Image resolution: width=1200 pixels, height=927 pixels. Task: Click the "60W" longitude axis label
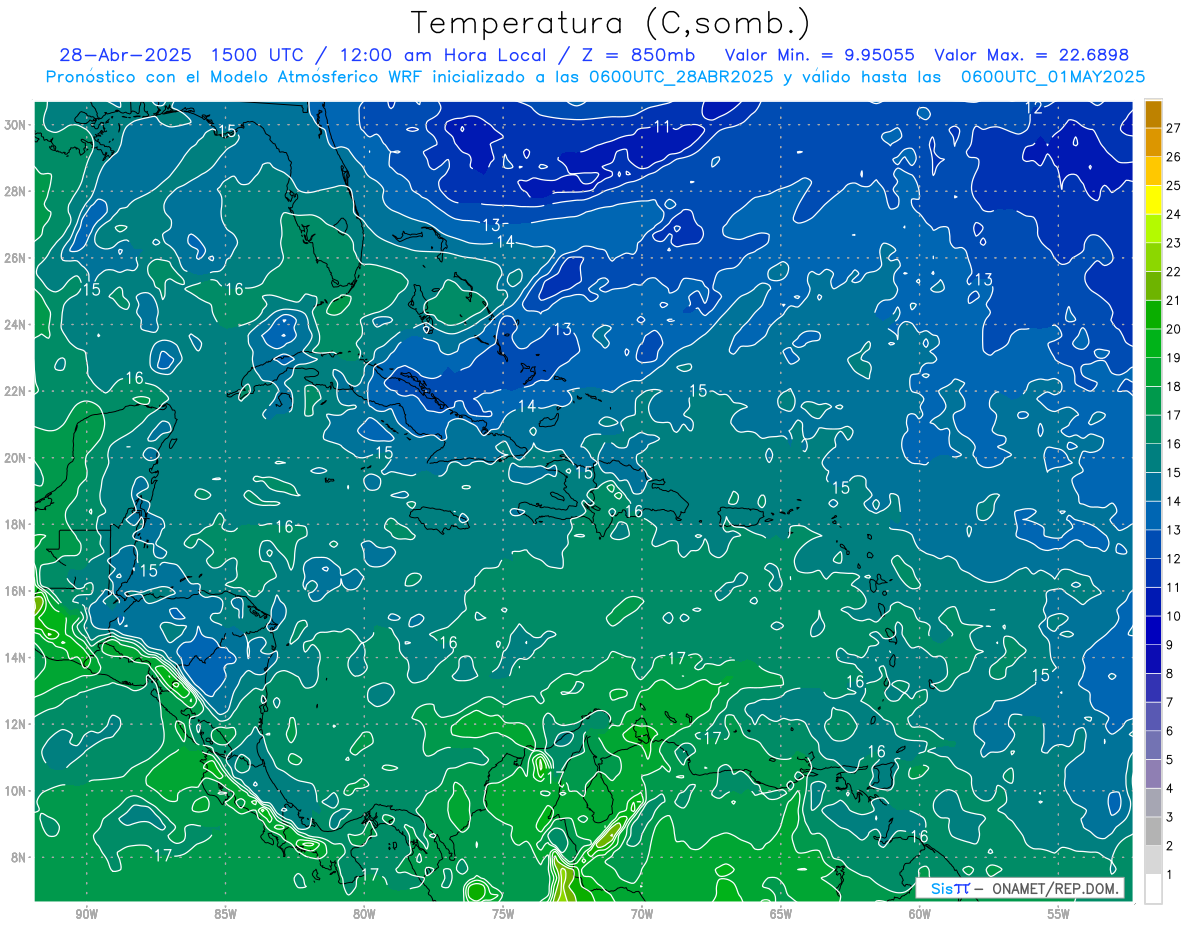920,913
